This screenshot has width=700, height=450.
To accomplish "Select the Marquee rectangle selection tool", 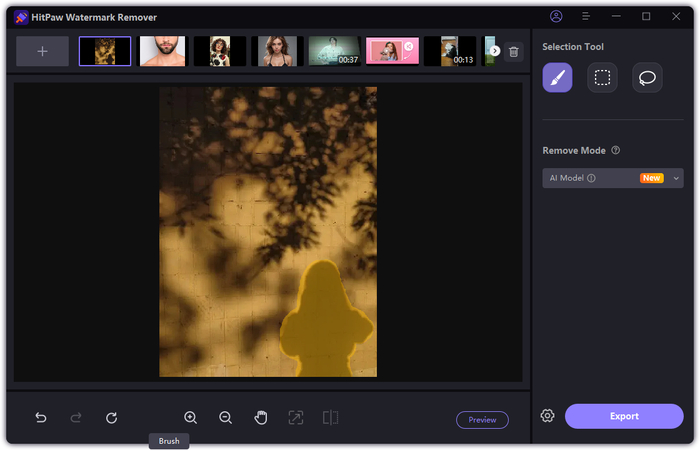I will (602, 78).
